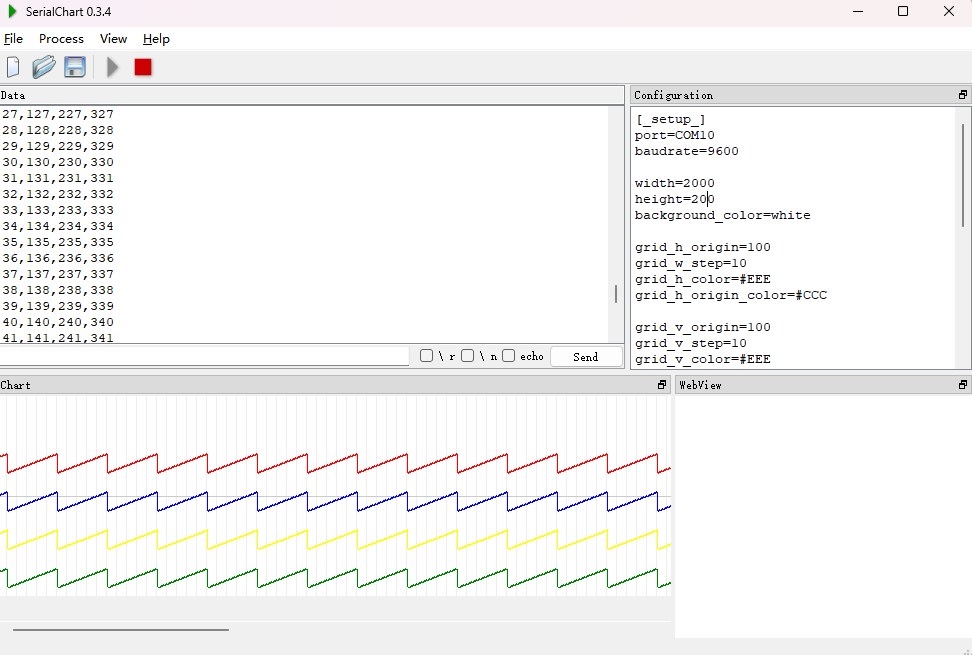Save configuration with floppy disk icon
972x655 pixels.
click(x=75, y=67)
